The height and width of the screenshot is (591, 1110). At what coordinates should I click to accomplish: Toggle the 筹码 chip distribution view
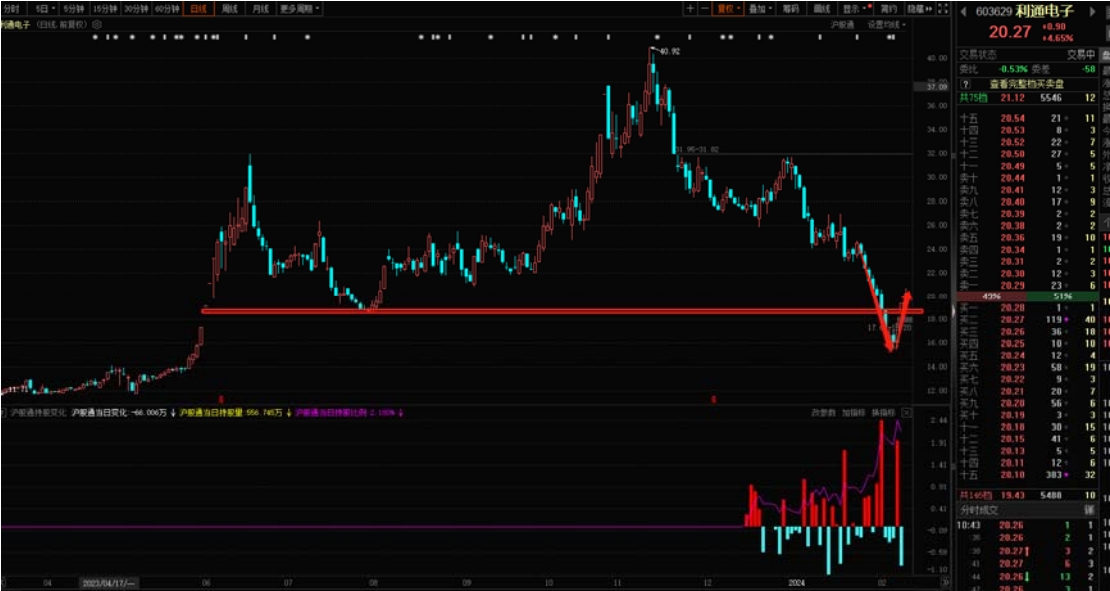(791, 8)
